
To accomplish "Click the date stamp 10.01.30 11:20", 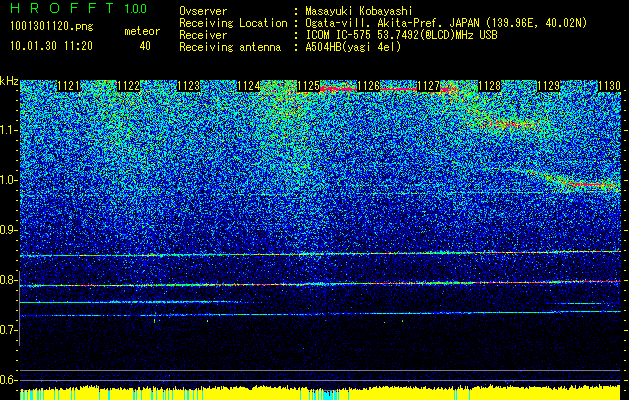I will click(x=51, y=46).
